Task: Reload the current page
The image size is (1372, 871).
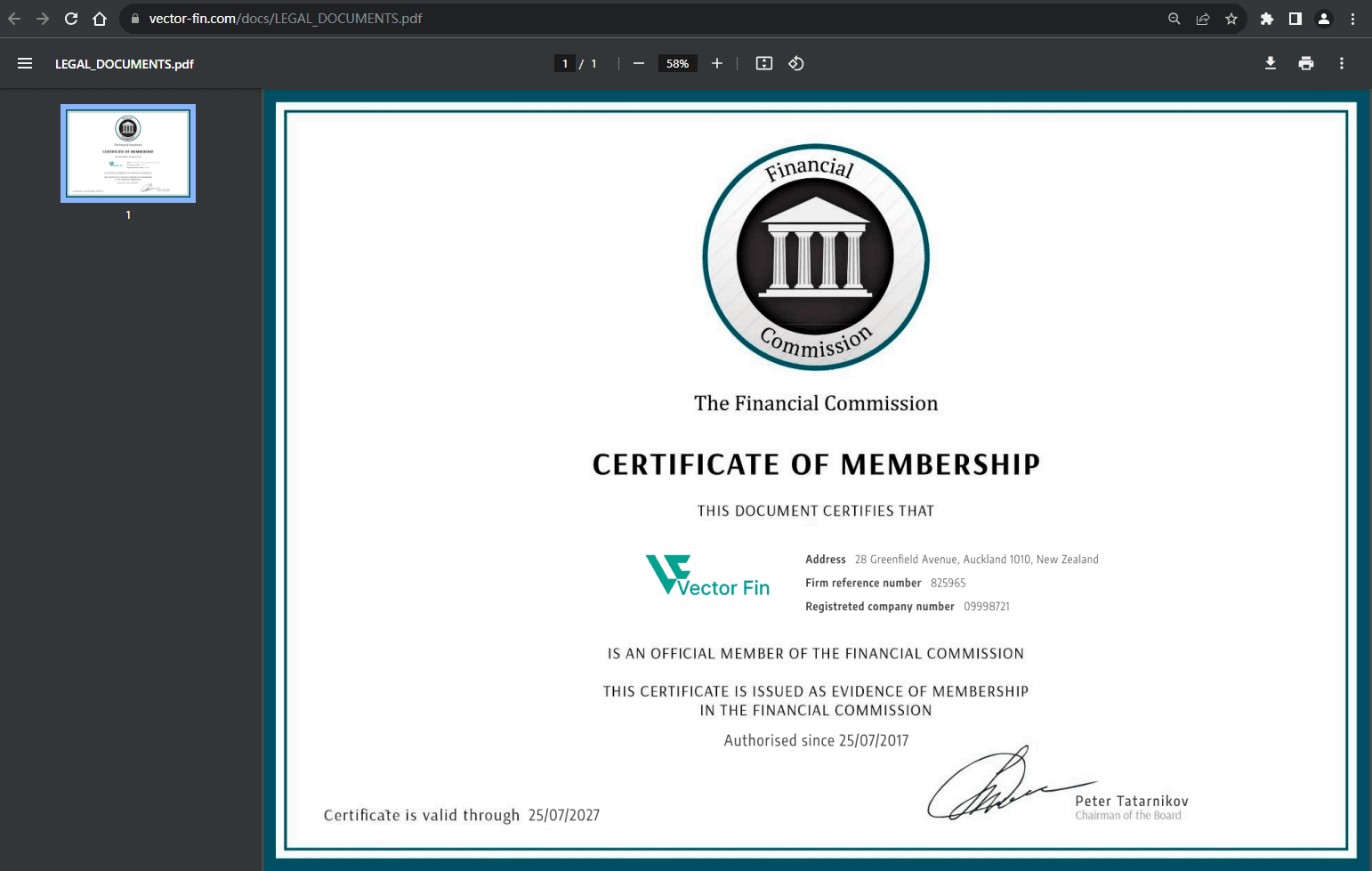Action: coord(71,19)
